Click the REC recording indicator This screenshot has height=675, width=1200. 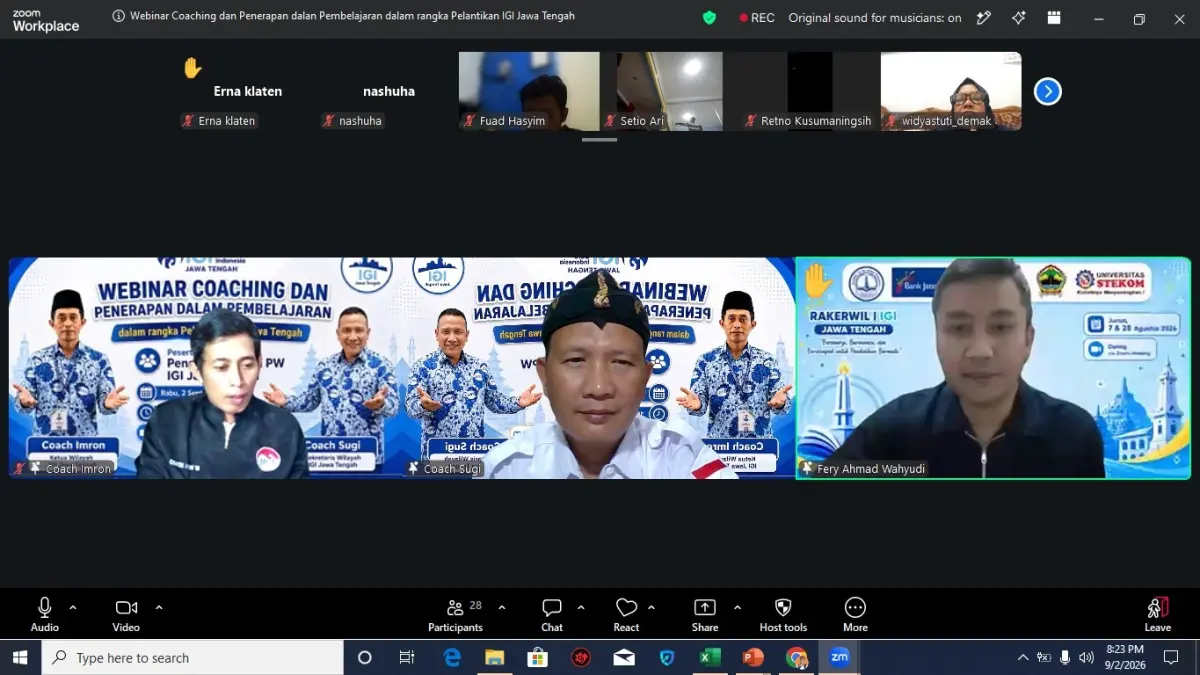(757, 17)
